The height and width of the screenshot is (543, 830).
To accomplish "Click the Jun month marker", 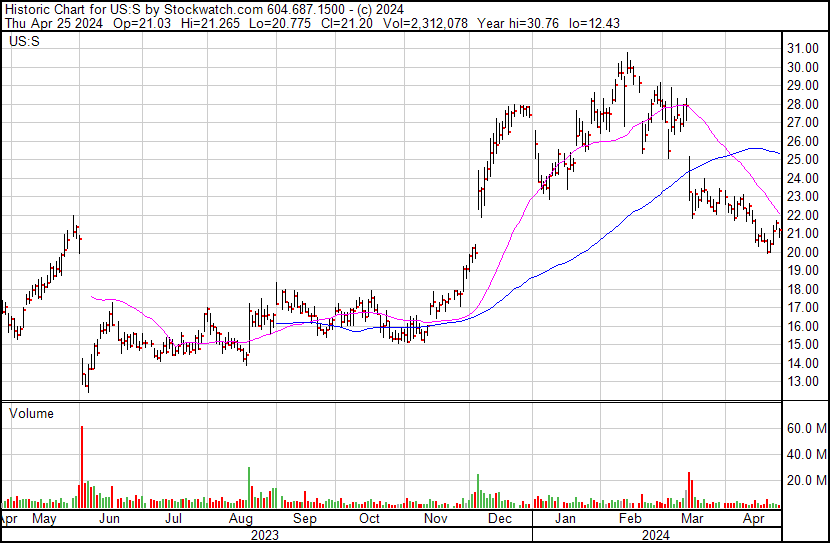I will (x=108, y=520).
